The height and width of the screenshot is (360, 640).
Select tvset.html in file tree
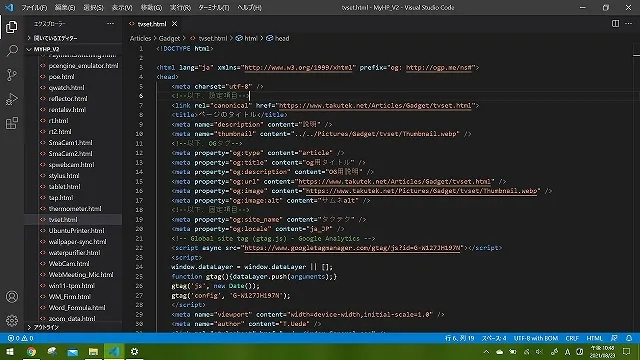[x=73, y=220]
